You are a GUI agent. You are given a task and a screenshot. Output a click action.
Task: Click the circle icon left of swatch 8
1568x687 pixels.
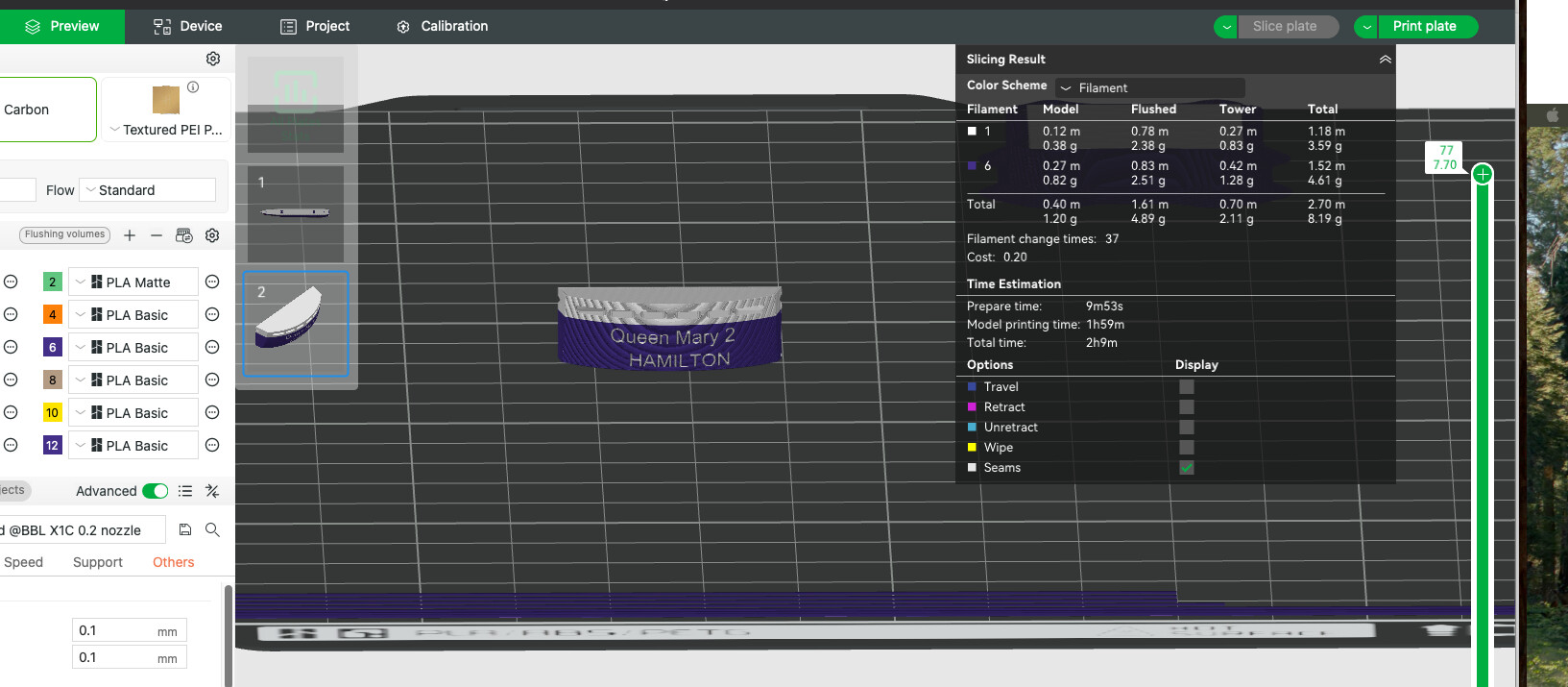point(11,380)
